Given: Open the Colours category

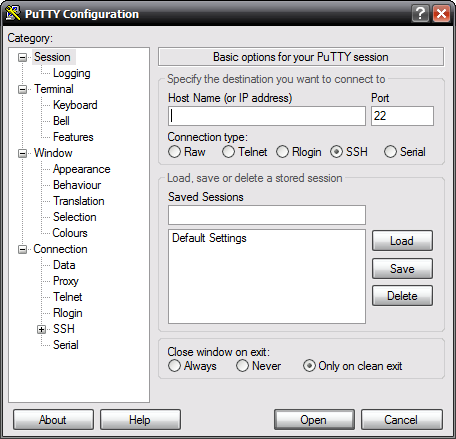Looking at the screenshot, I should 70,233.
